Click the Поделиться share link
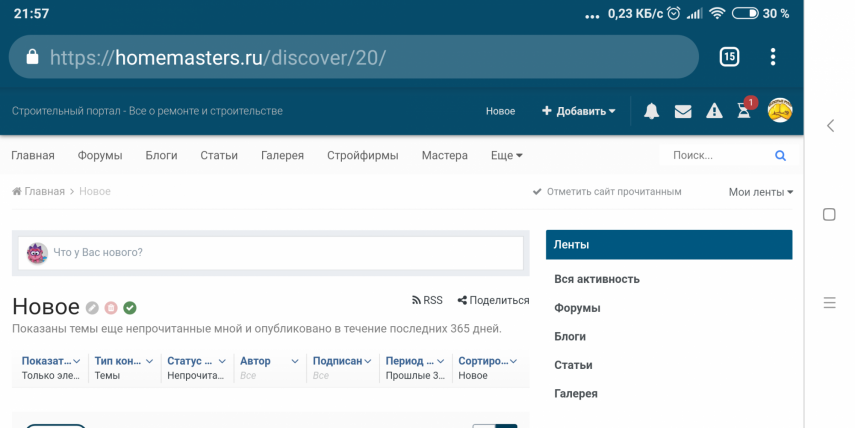855x428 pixels. coord(493,300)
